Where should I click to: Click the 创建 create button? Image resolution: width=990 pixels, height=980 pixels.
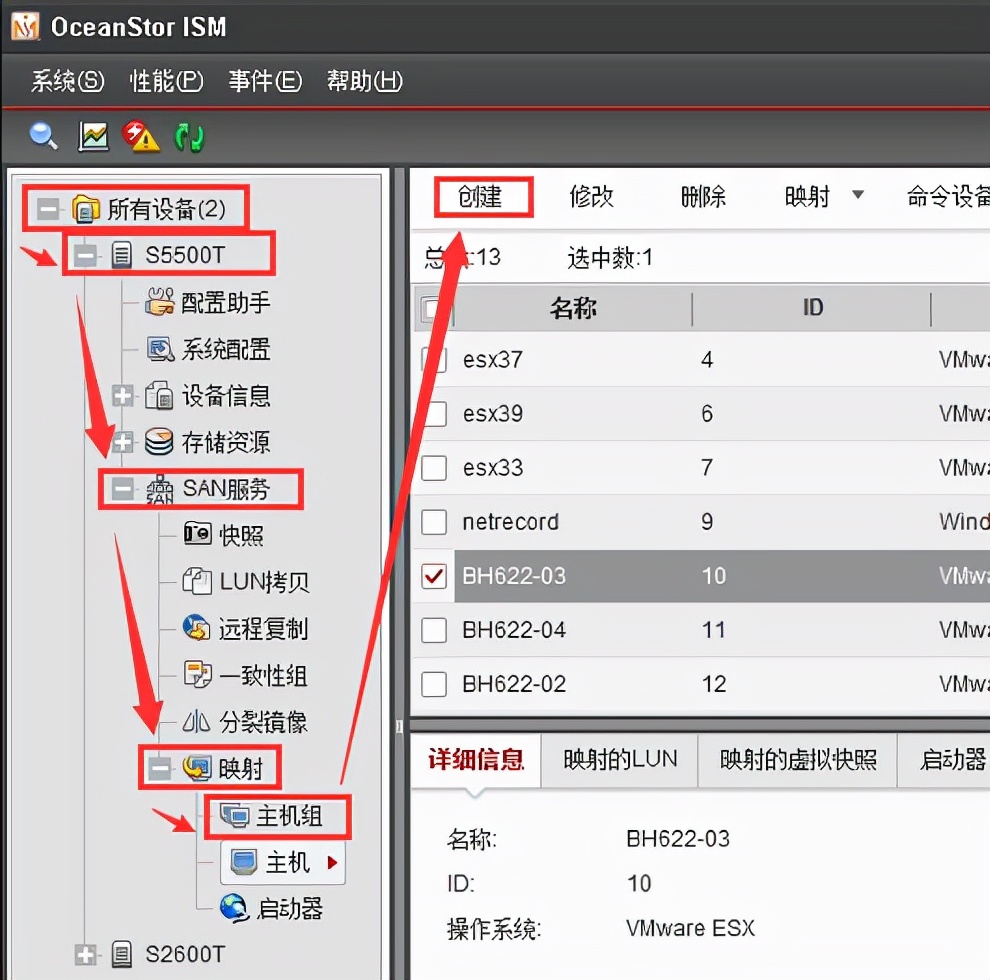pyautogui.click(x=484, y=197)
